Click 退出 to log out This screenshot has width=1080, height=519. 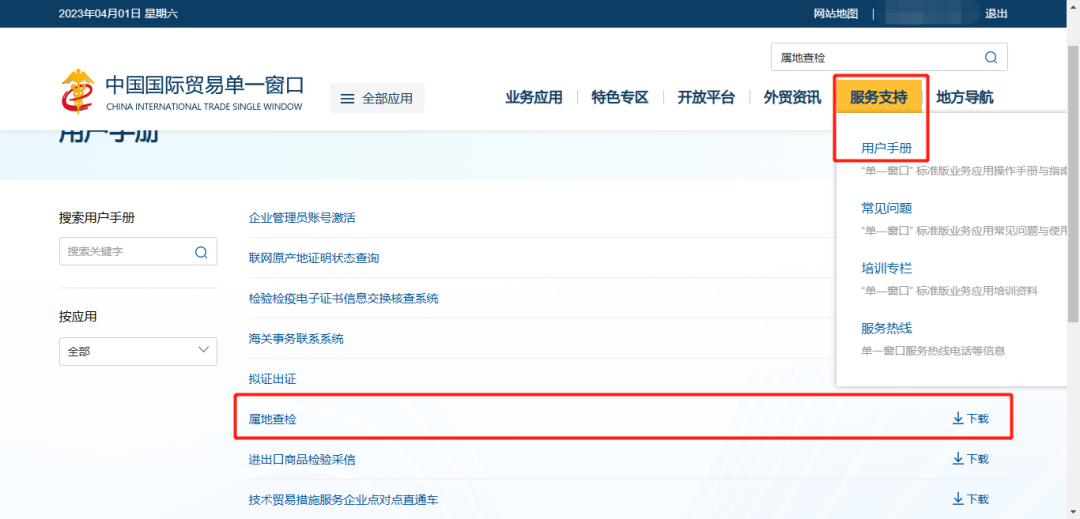point(996,13)
